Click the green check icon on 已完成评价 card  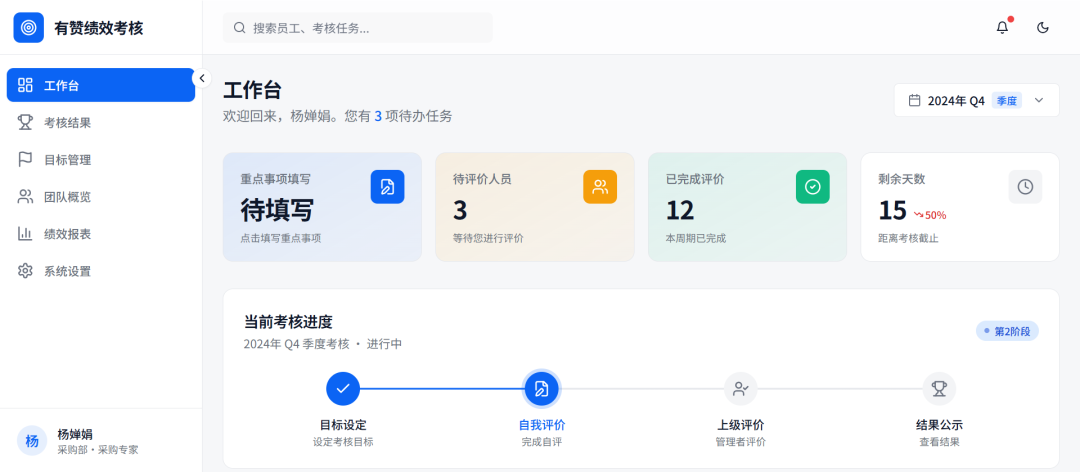pyautogui.click(x=813, y=187)
